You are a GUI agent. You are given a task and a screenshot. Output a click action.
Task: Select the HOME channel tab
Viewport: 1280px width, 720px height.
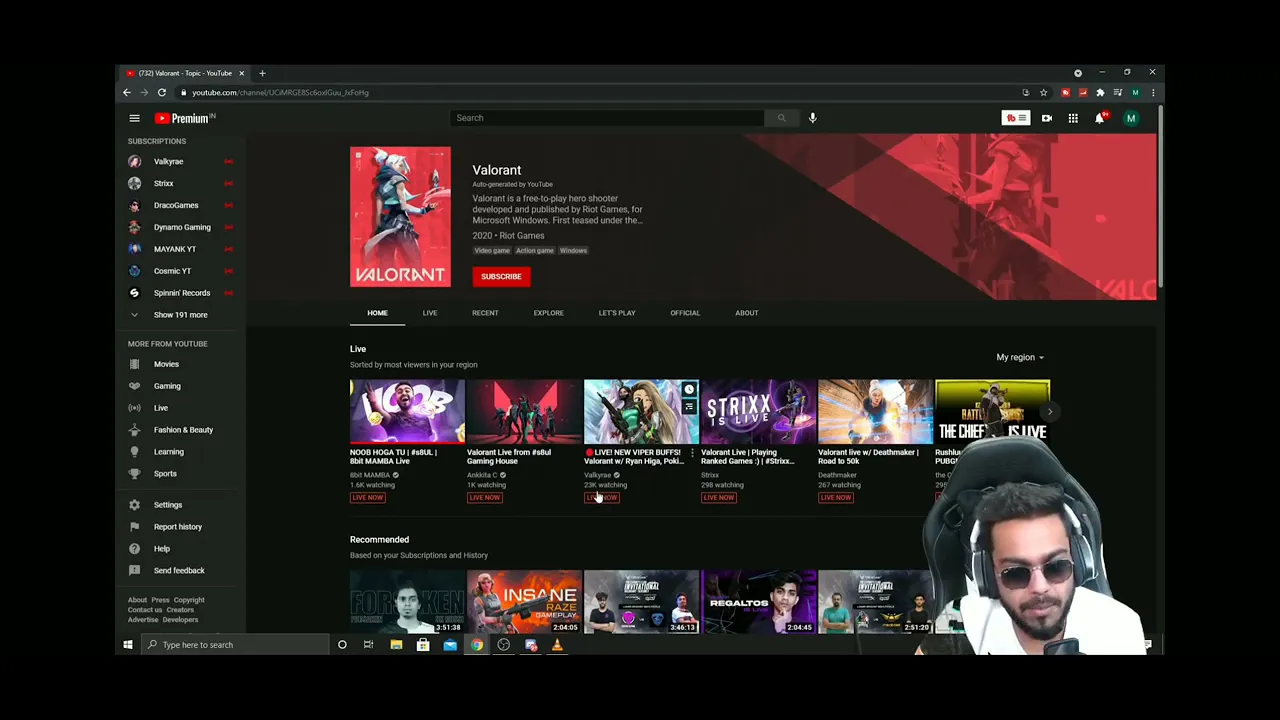click(x=377, y=313)
